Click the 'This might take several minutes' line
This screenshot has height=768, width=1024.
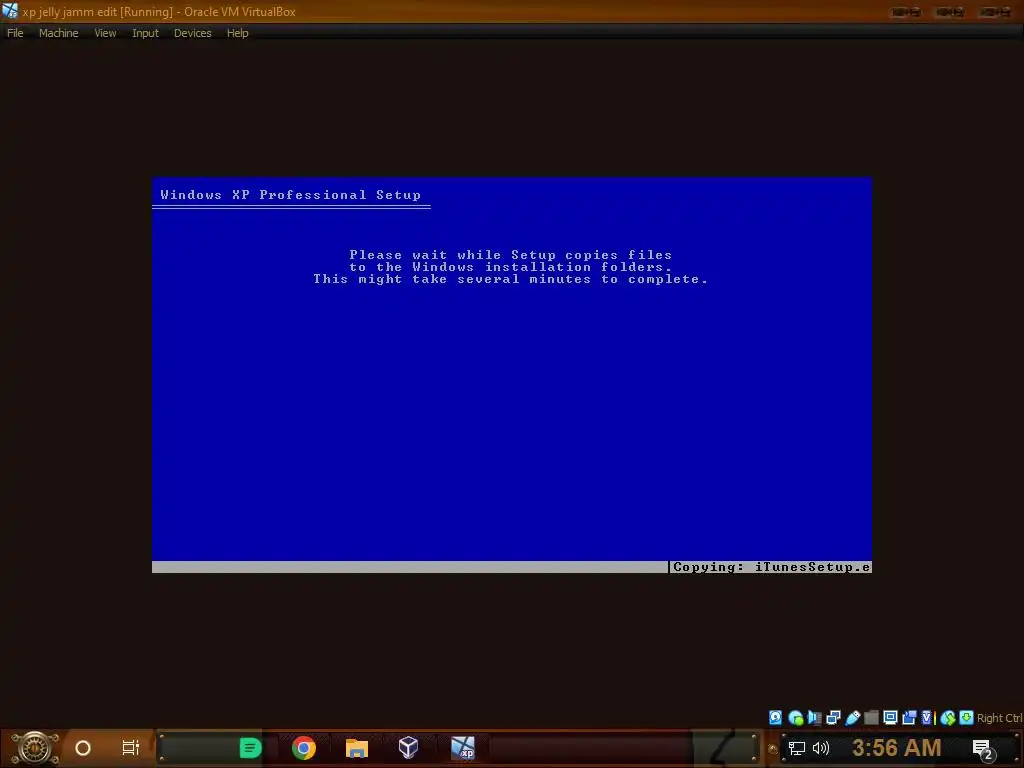(x=511, y=279)
